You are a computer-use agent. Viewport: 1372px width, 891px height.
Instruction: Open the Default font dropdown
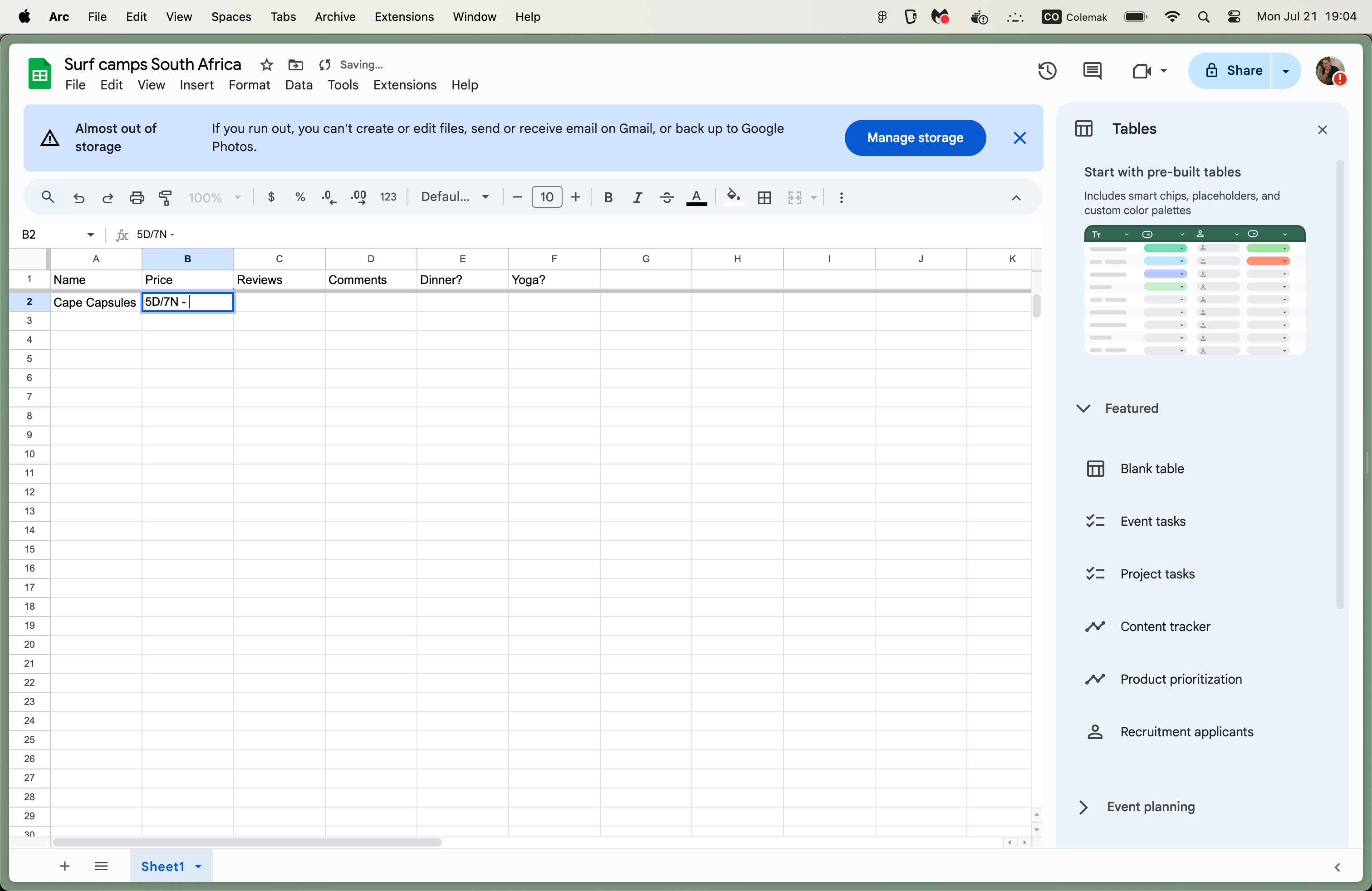(454, 197)
